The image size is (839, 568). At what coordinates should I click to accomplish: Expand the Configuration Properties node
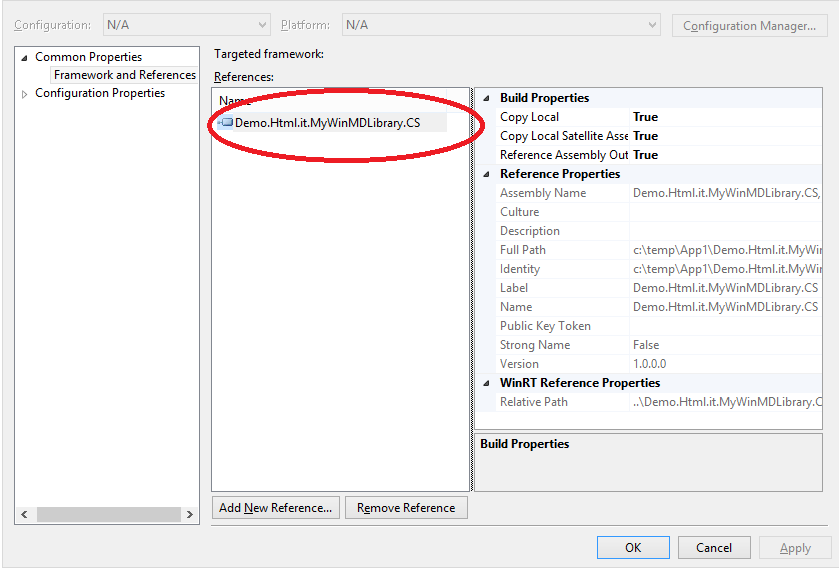click(25, 94)
